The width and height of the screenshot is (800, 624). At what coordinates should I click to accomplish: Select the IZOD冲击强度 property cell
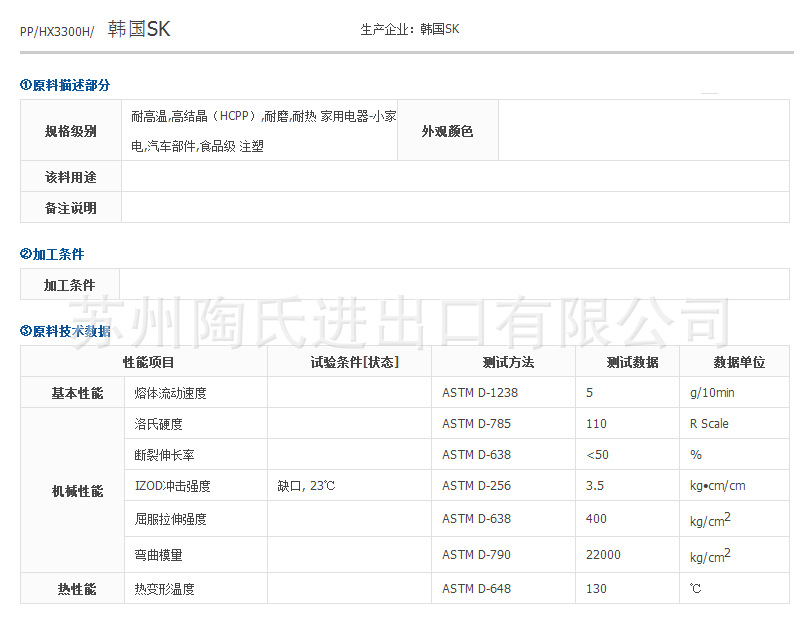pyautogui.click(x=196, y=486)
